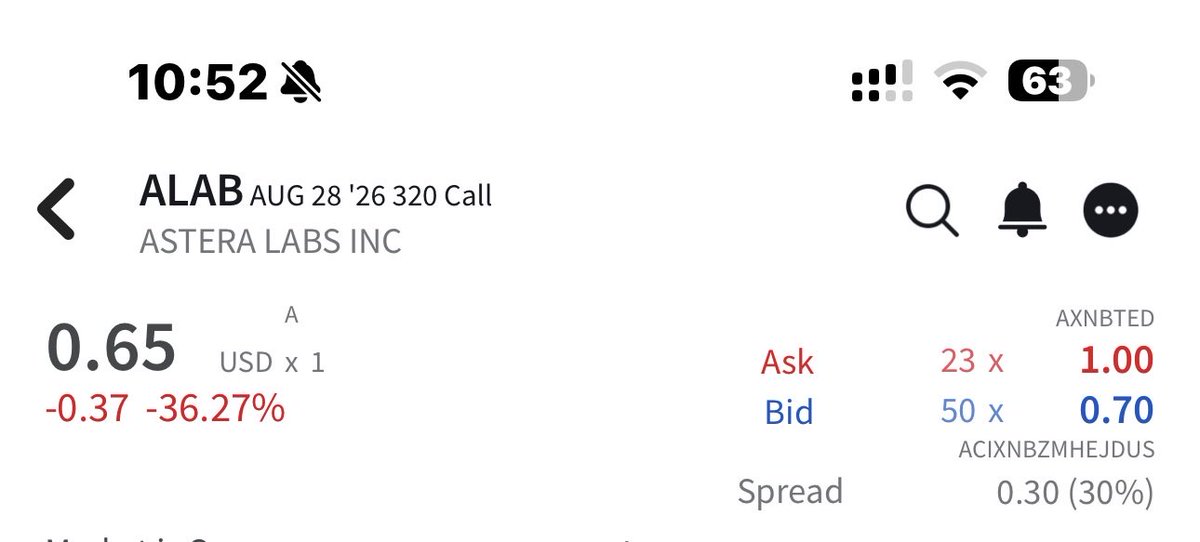
Task: Tap the Wi-Fi status icon
Action: pyautogui.click(x=959, y=82)
